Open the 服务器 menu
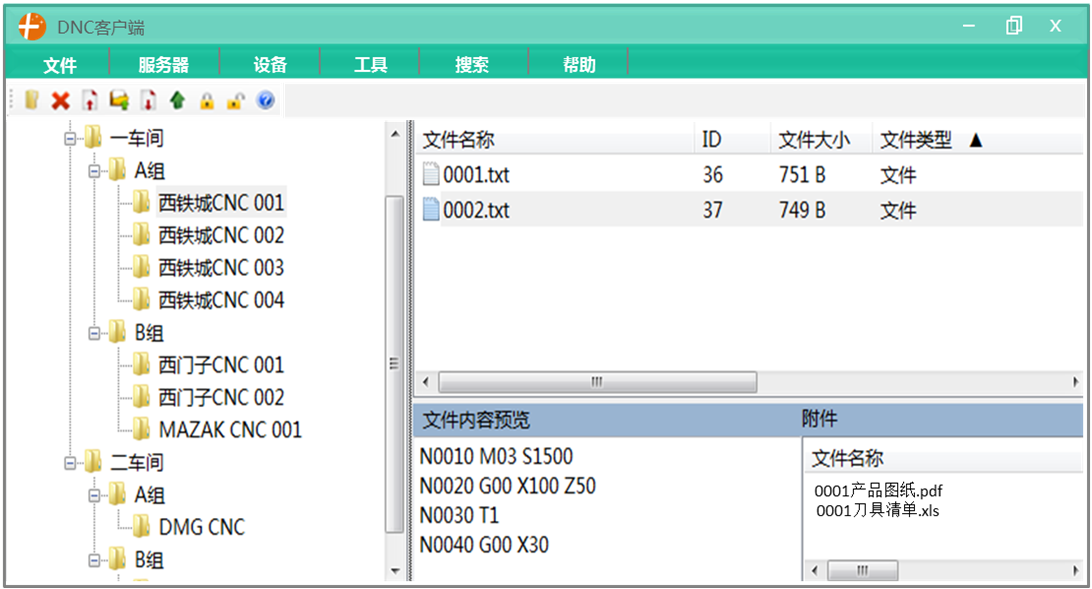 163,65
